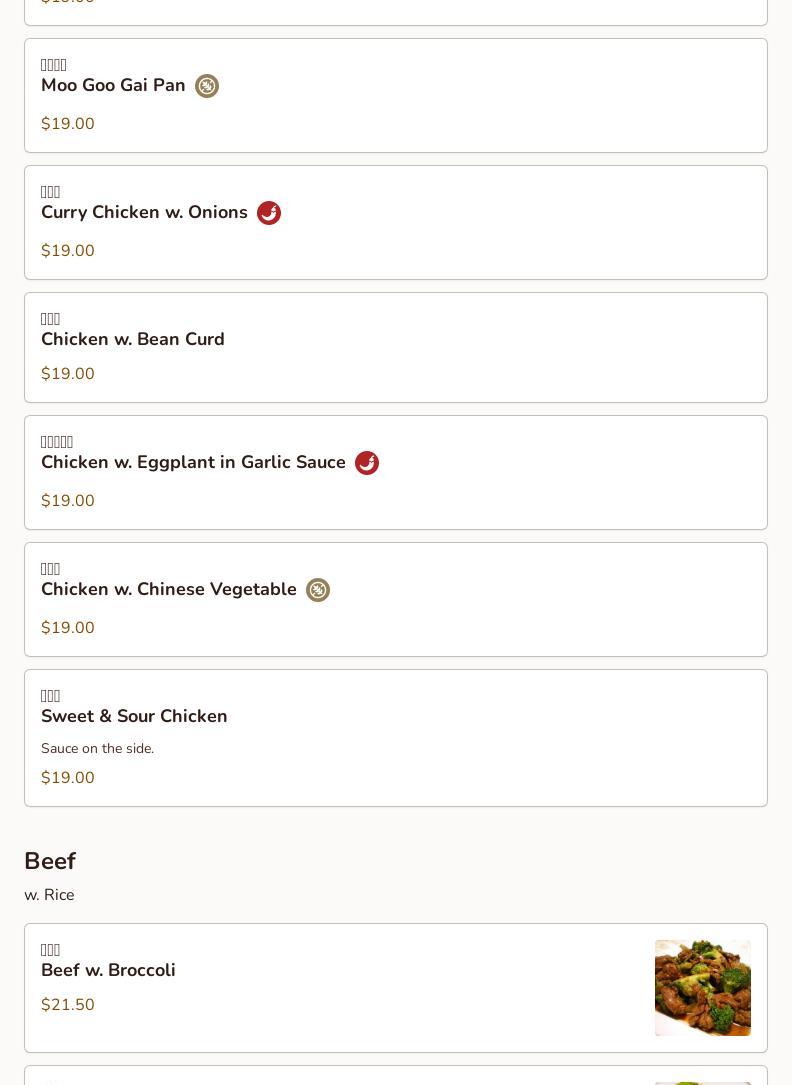Click the $19.00 price under Curry Chicken w. Onions

[x=68, y=251]
